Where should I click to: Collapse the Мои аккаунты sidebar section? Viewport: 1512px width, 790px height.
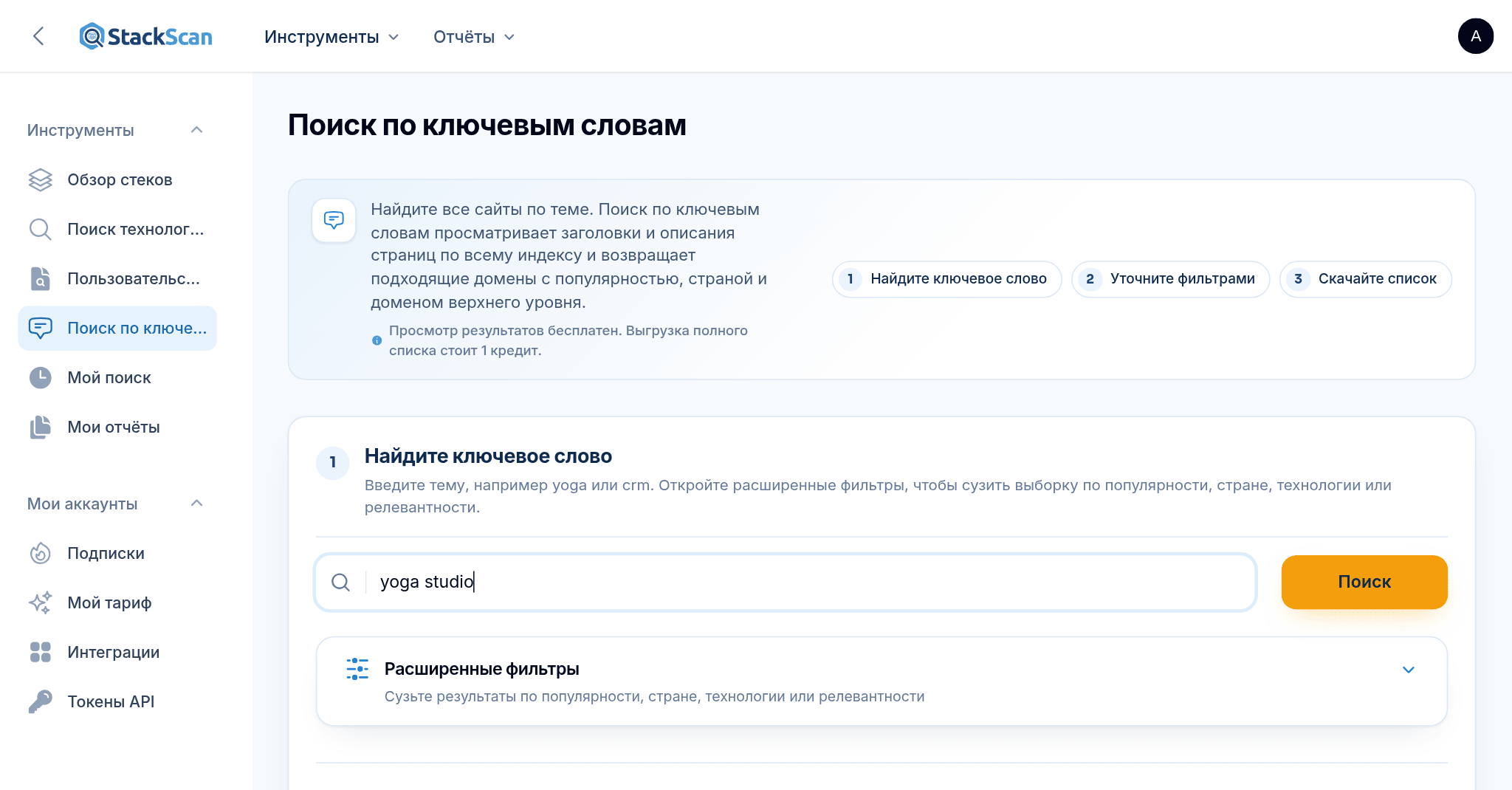click(196, 504)
